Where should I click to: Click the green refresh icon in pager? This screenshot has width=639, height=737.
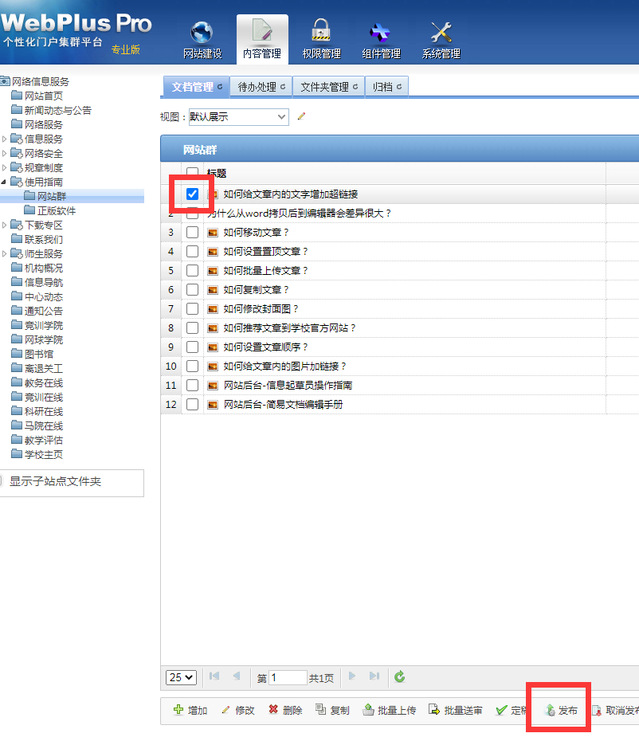pyautogui.click(x=400, y=677)
